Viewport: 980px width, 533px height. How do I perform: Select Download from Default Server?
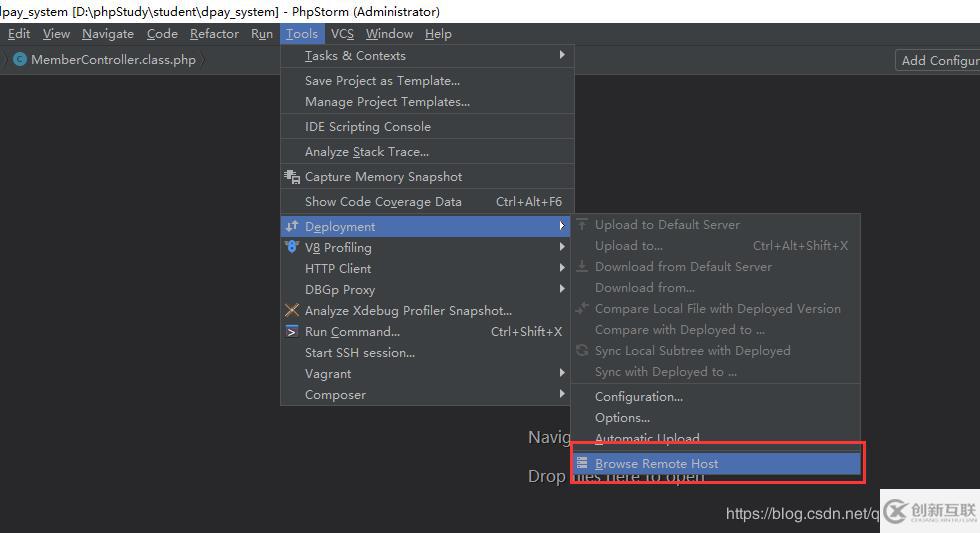coord(716,267)
